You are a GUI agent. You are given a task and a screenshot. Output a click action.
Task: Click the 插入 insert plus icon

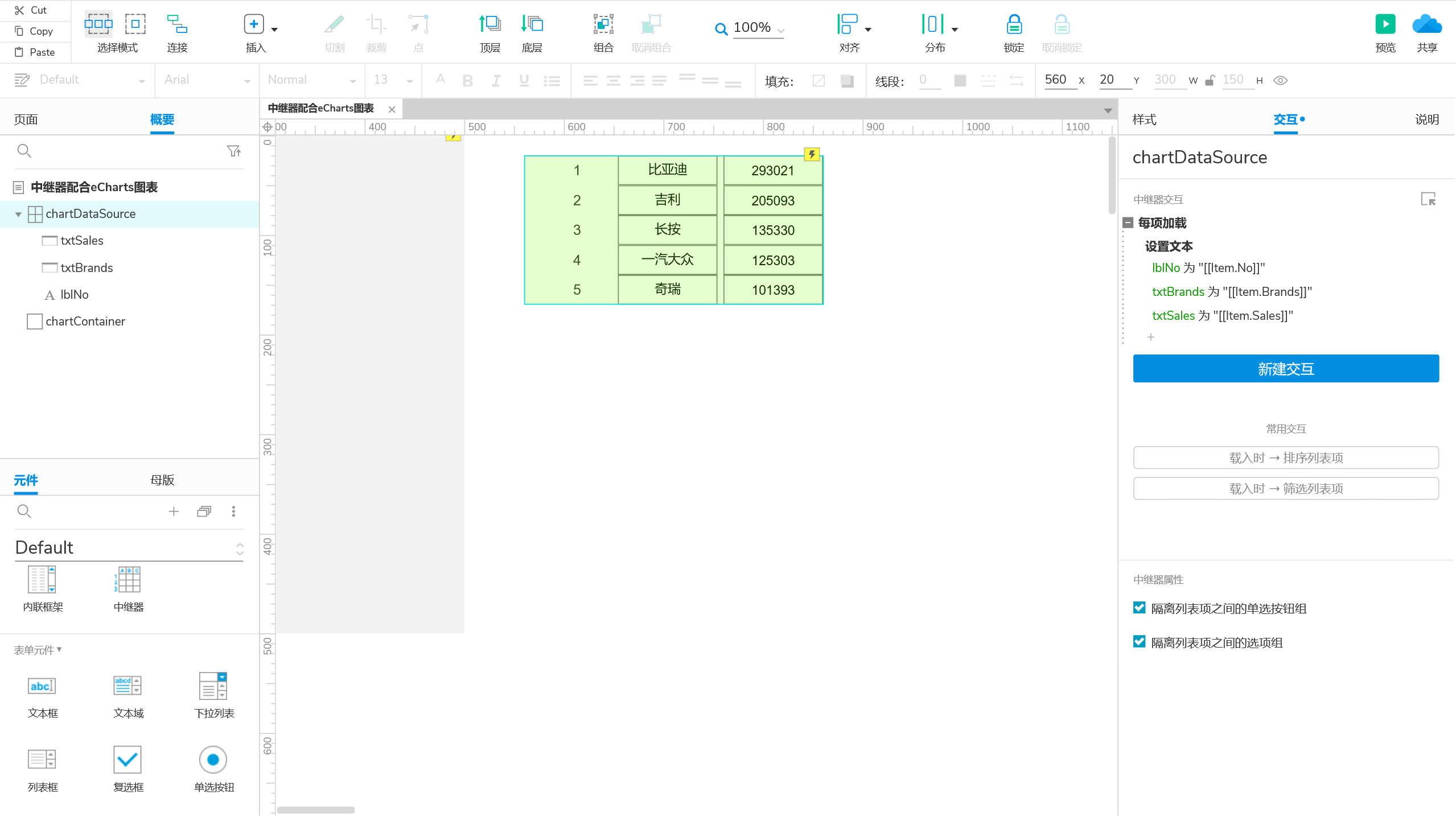pos(254,24)
